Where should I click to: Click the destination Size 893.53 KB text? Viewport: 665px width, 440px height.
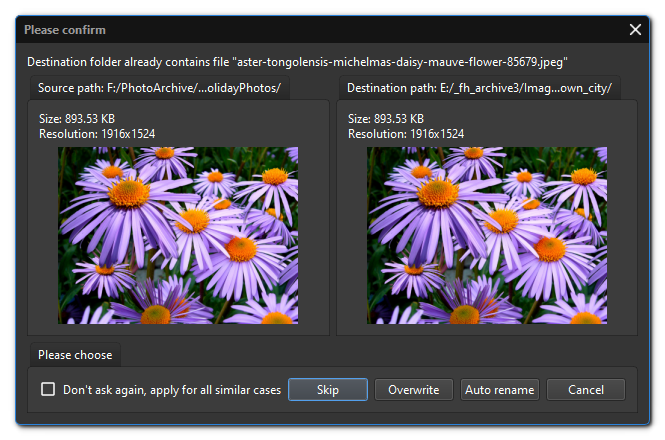(x=386, y=118)
